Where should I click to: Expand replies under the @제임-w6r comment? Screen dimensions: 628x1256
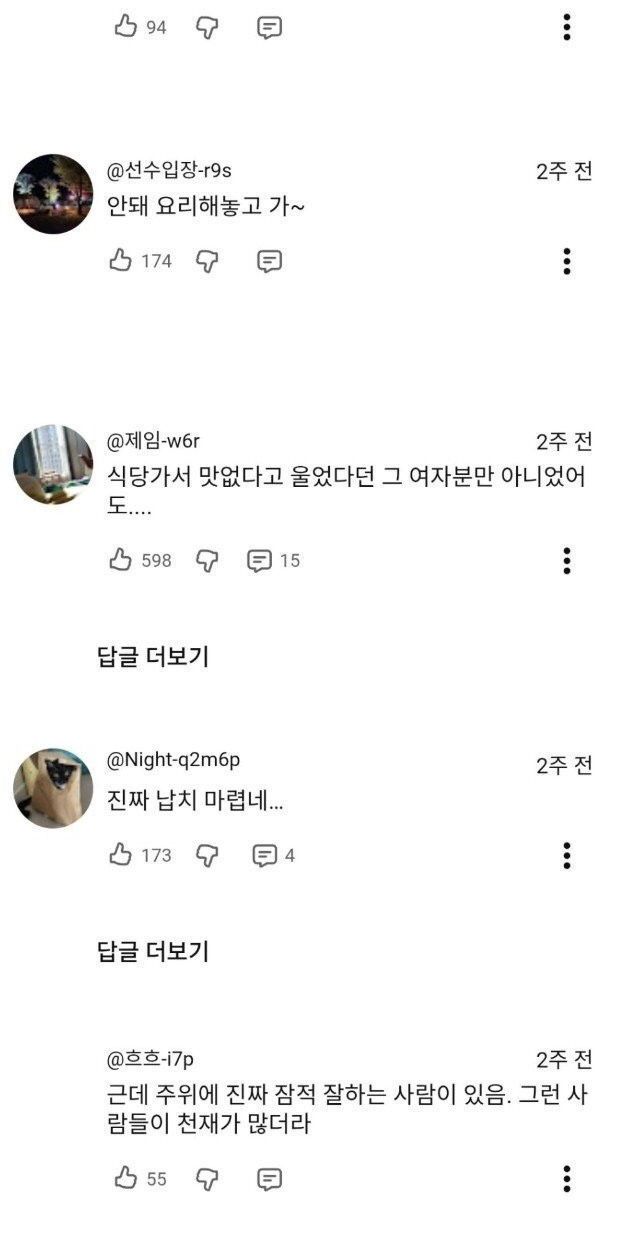[x=153, y=657]
